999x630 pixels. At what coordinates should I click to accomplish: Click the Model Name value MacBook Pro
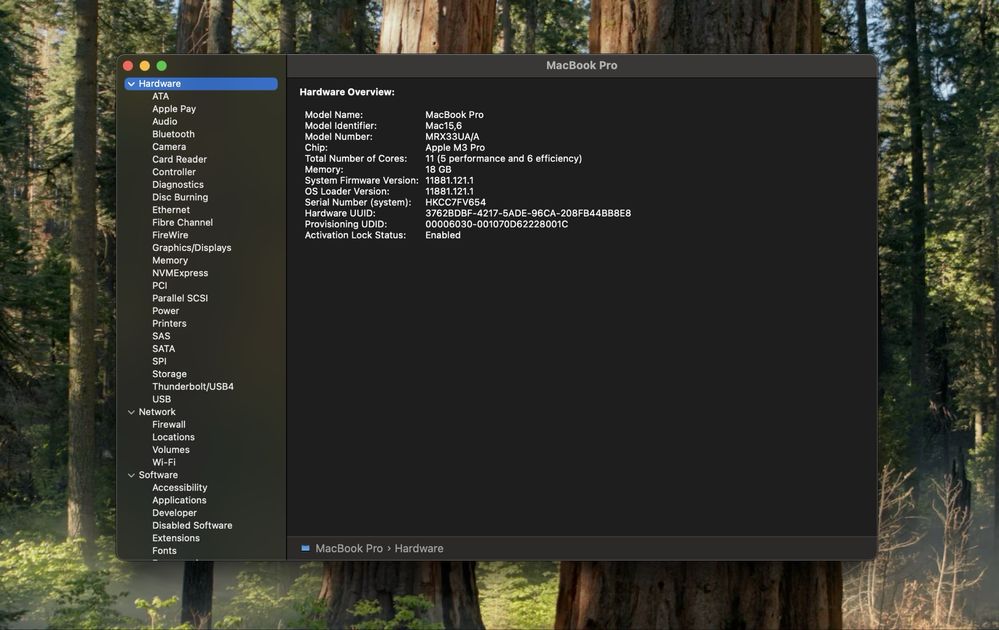point(454,115)
